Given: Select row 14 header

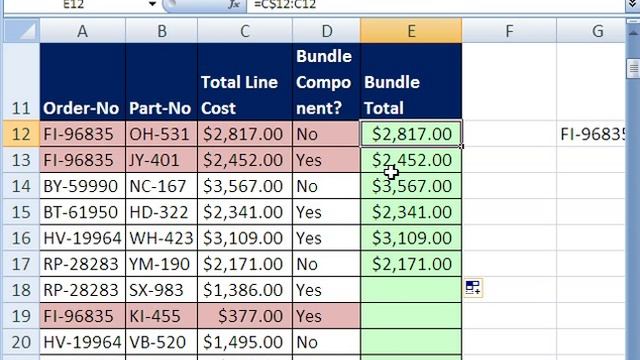Looking at the screenshot, I should point(22,186).
